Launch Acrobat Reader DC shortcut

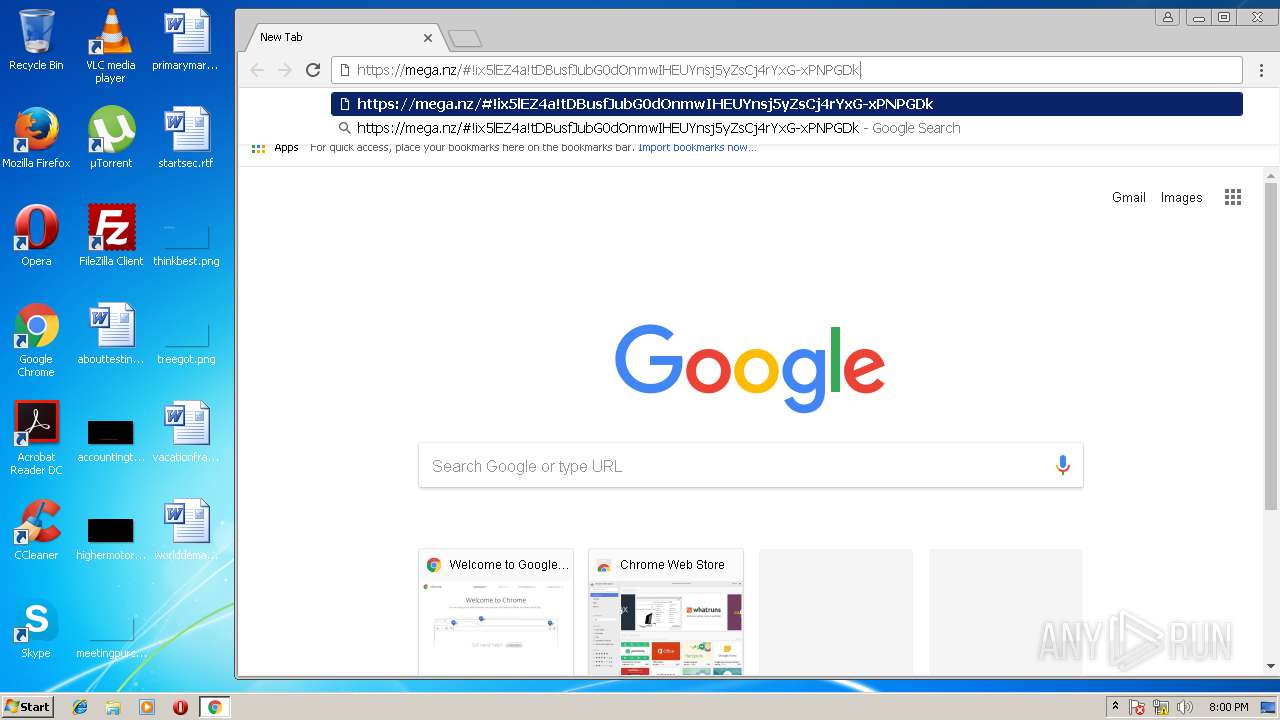[x=36, y=438]
